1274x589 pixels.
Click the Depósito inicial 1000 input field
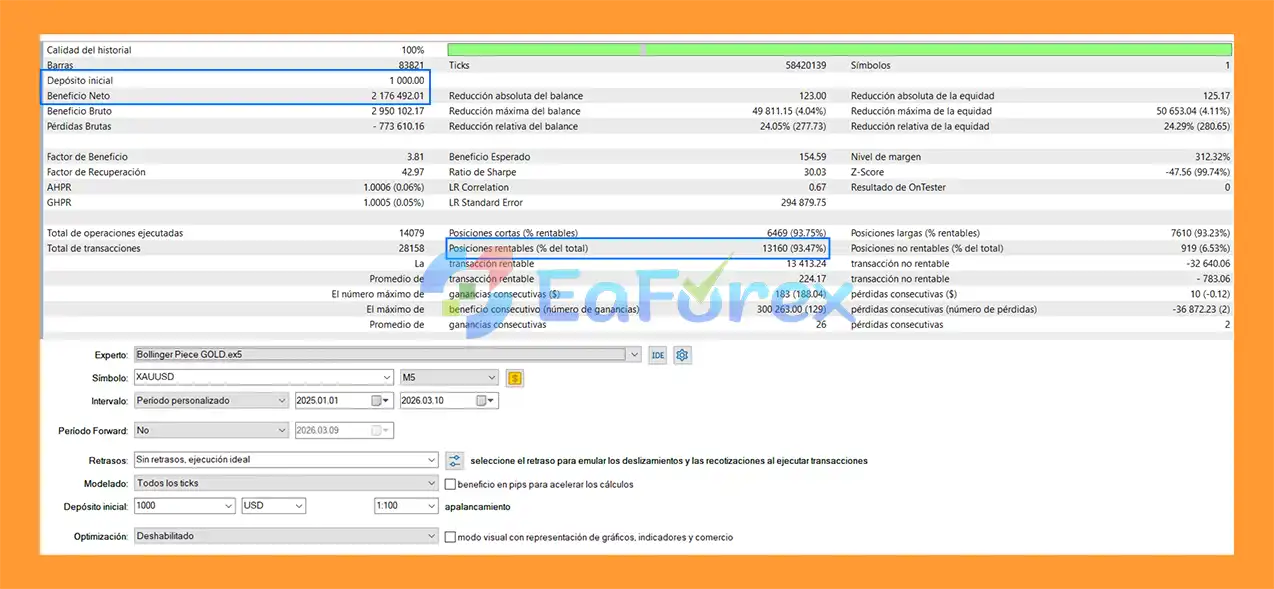coord(185,506)
